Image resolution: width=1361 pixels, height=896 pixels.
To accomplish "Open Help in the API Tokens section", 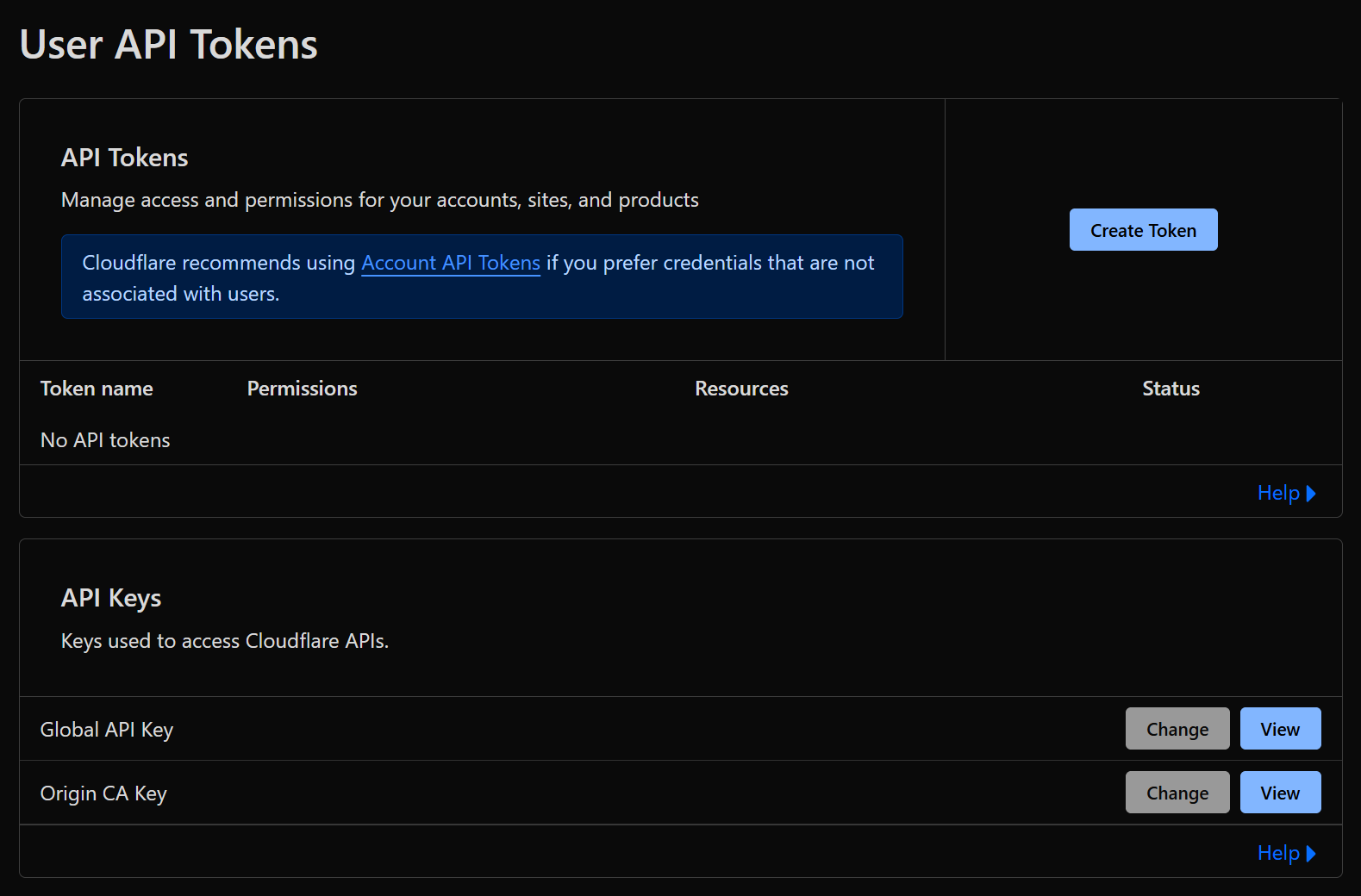I will pos(1277,493).
